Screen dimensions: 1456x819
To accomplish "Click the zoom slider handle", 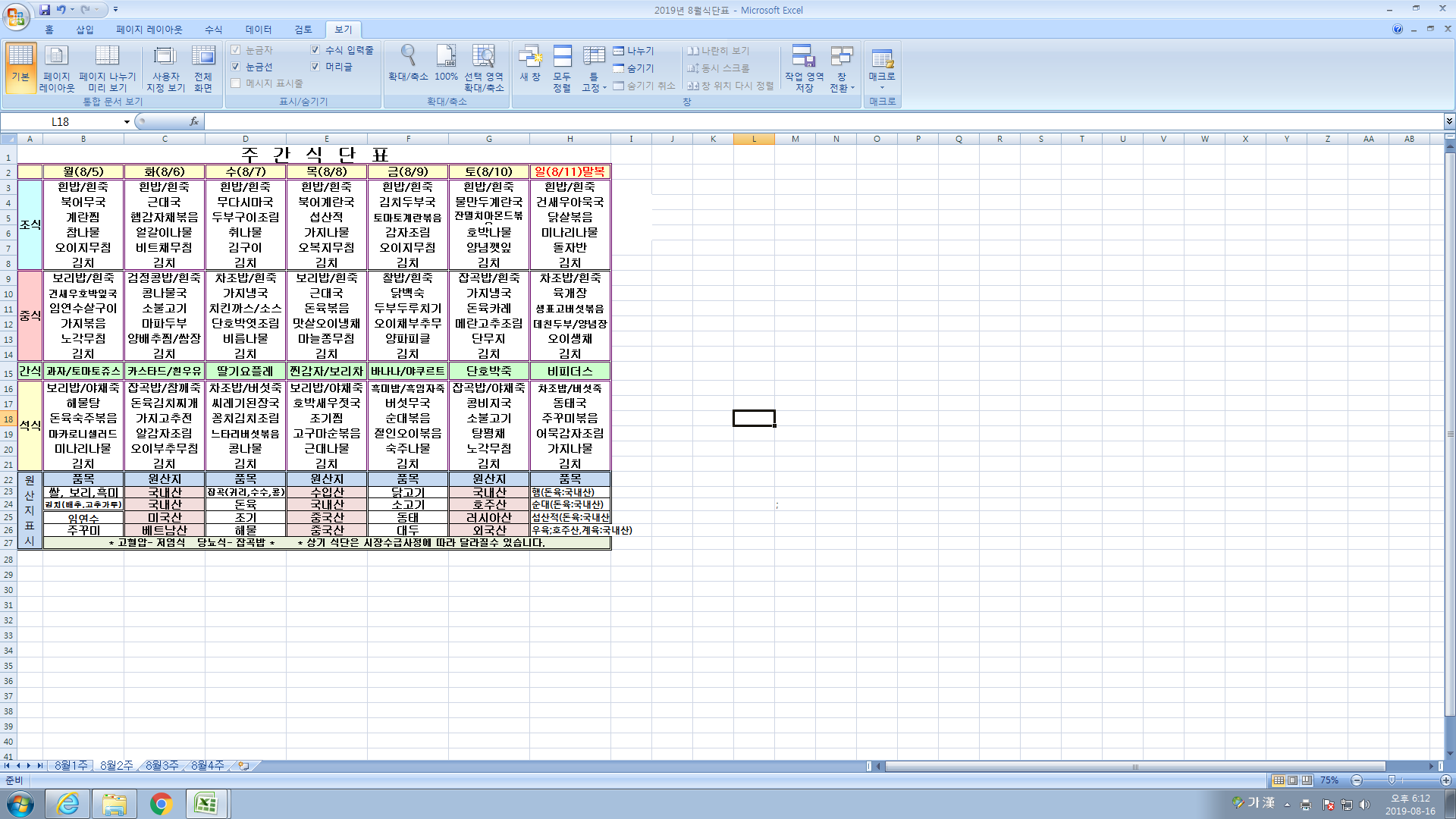I will point(1392,780).
